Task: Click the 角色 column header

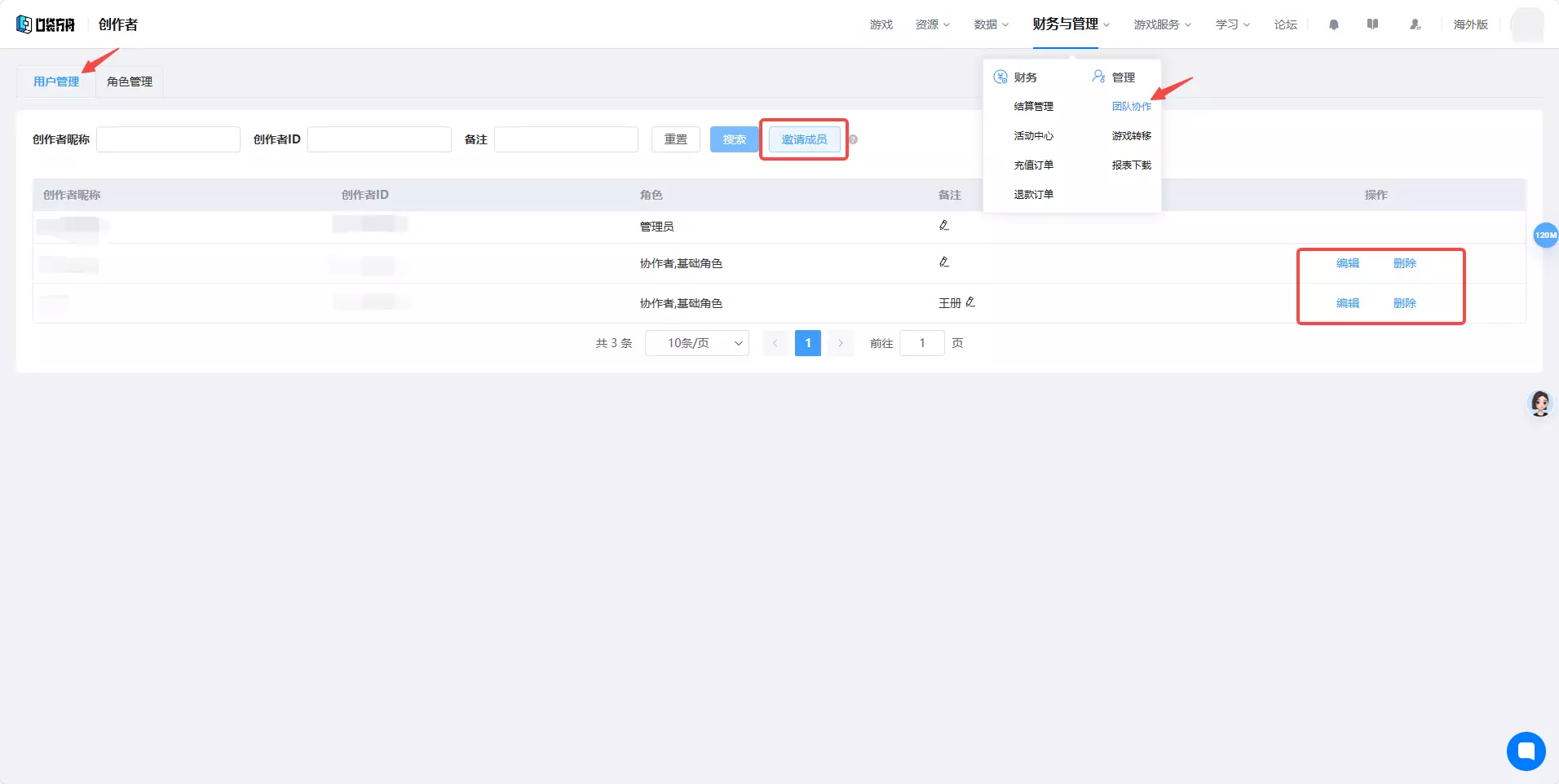Action: (651, 195)
